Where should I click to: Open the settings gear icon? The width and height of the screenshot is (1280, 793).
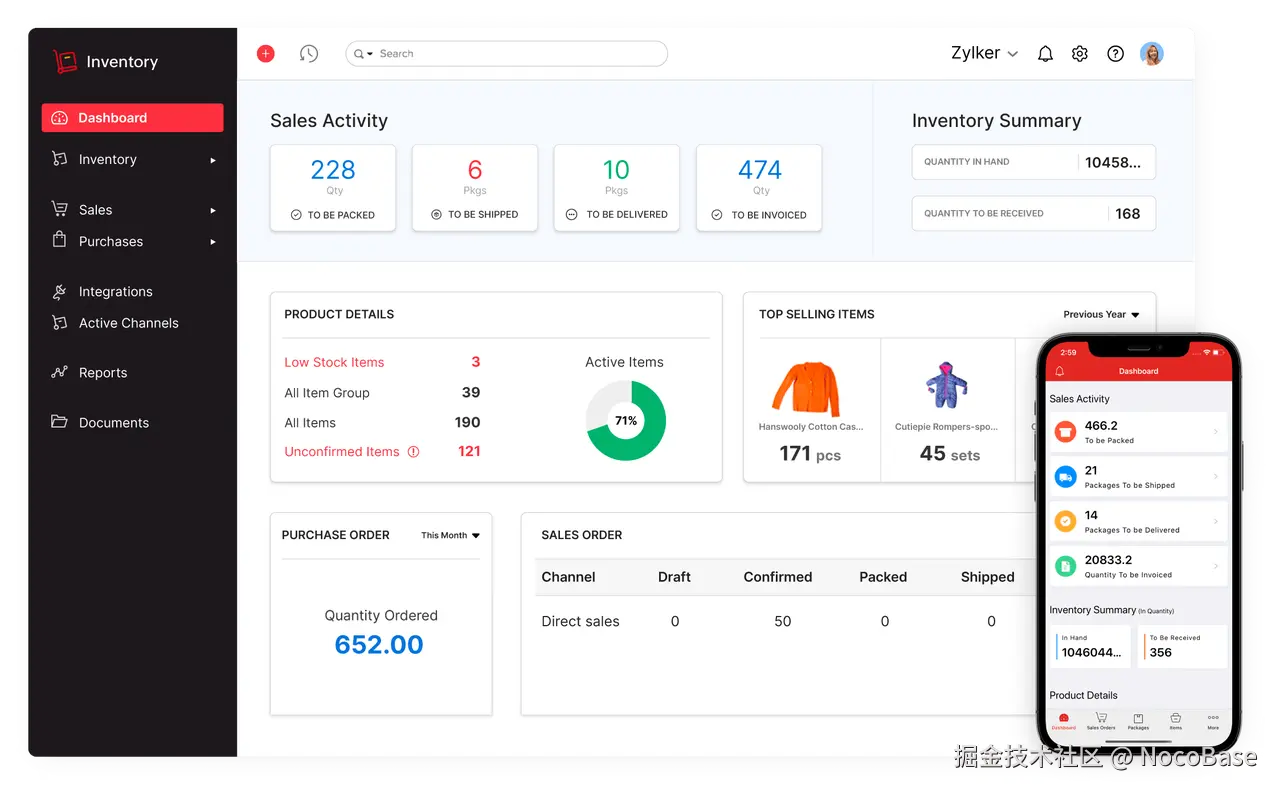(1080, 53)
